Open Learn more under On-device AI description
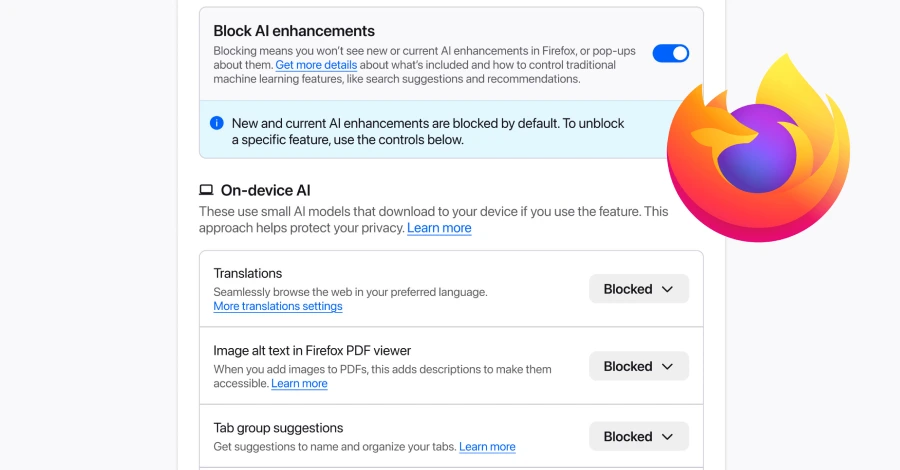Image resolution: width=900 pixels, height=470 pixels. tap(439, 228)
